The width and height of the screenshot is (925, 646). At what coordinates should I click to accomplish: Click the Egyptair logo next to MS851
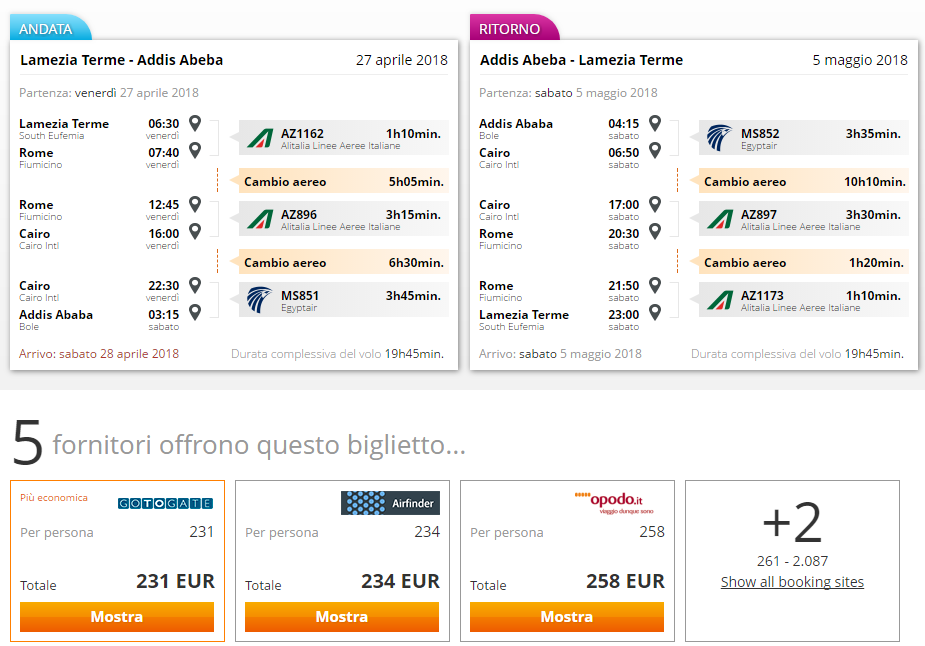tap(259, 300)
